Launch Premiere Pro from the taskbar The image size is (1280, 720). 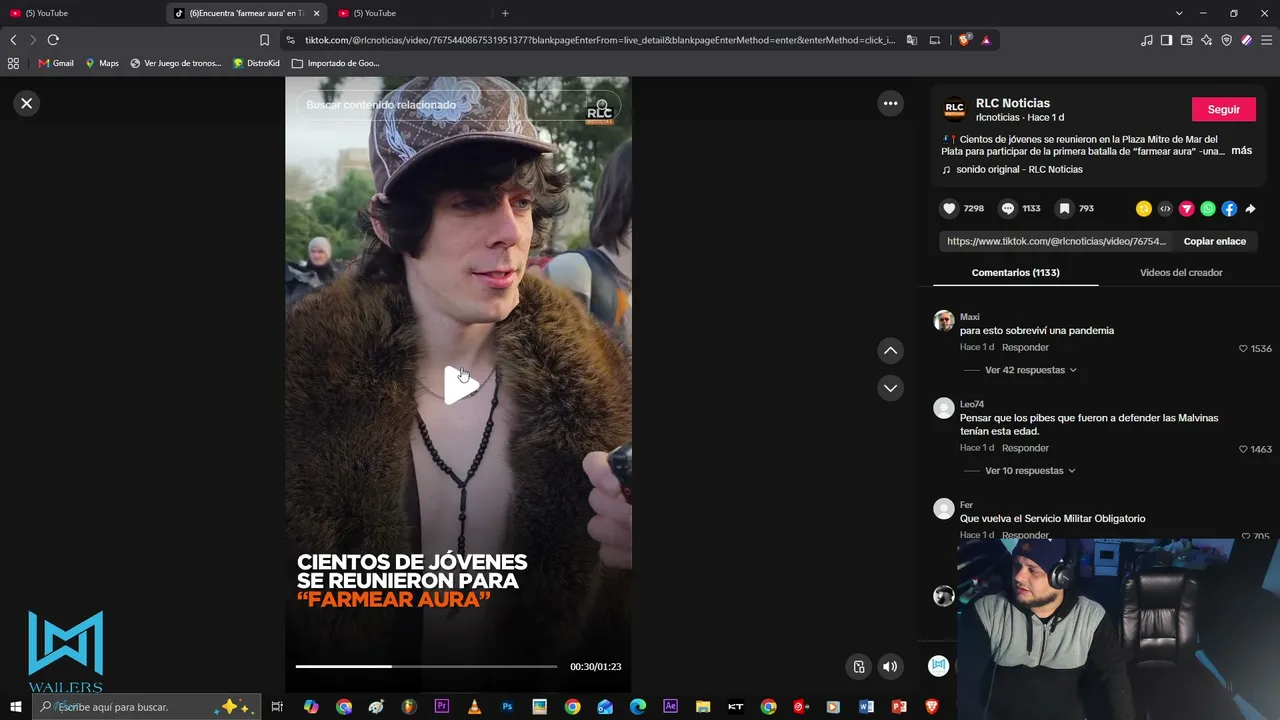point(442,707)
